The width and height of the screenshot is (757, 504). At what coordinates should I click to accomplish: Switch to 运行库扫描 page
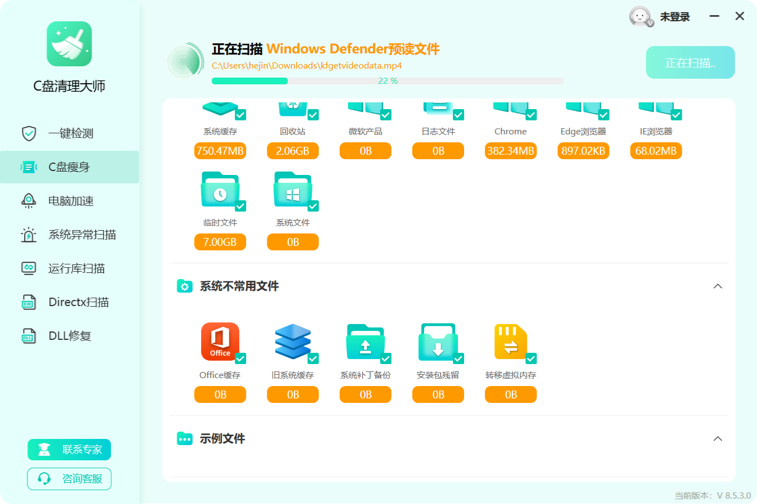coord(70,268)
